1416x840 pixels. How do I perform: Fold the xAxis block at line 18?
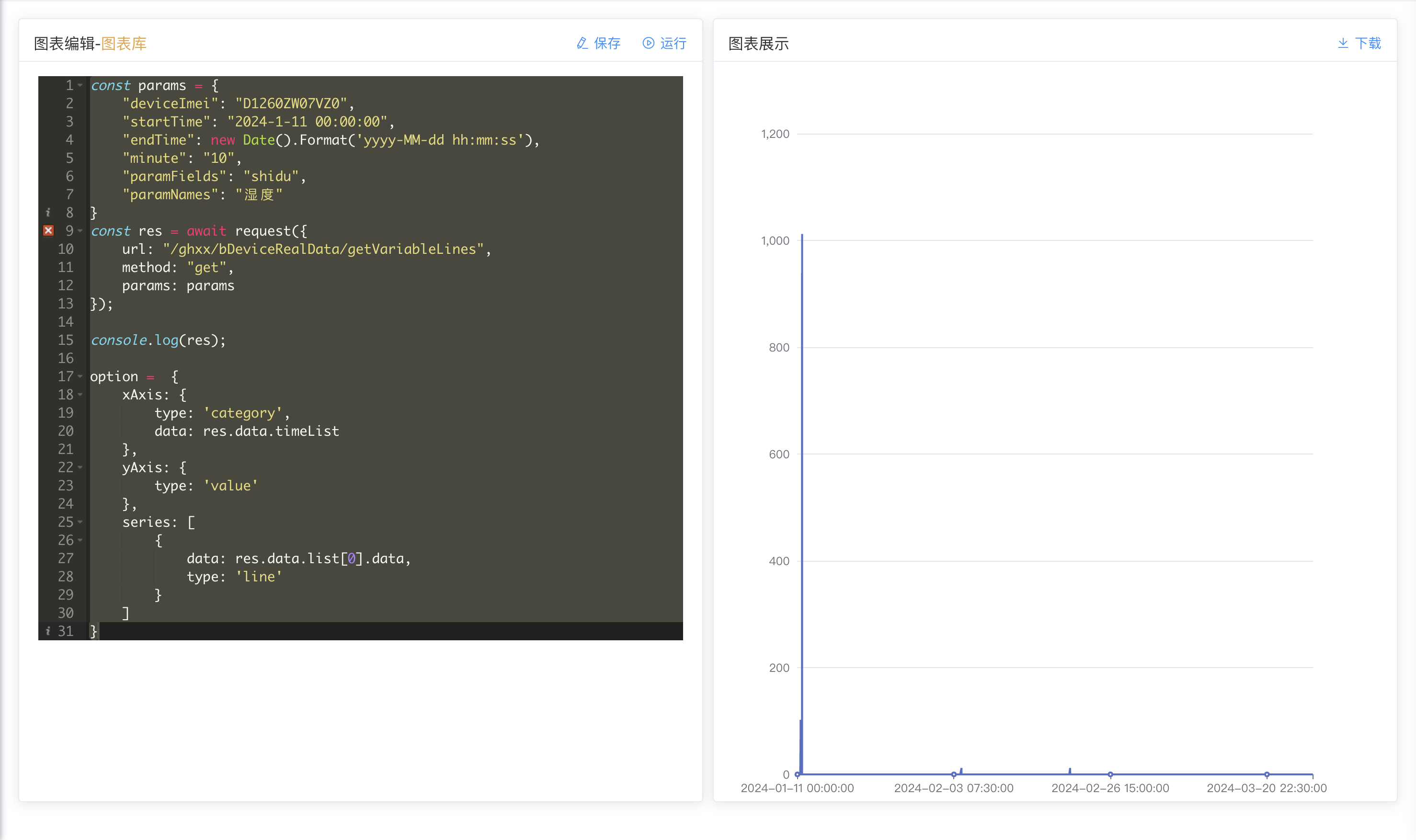coord(80,395)
